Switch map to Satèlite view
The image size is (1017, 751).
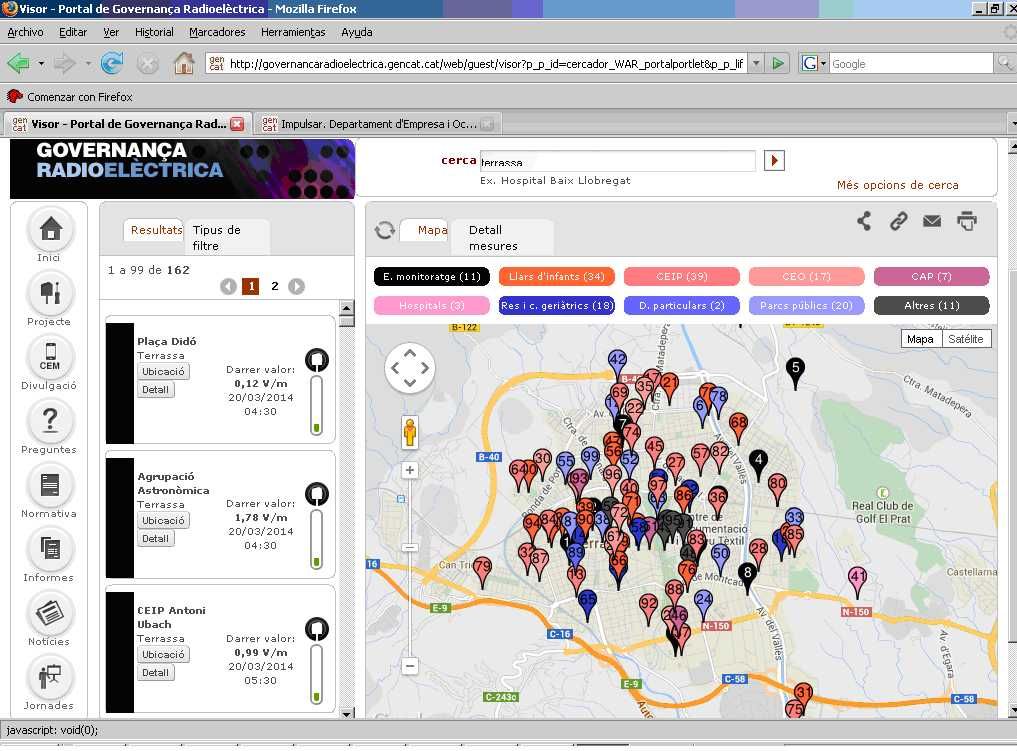966,339
